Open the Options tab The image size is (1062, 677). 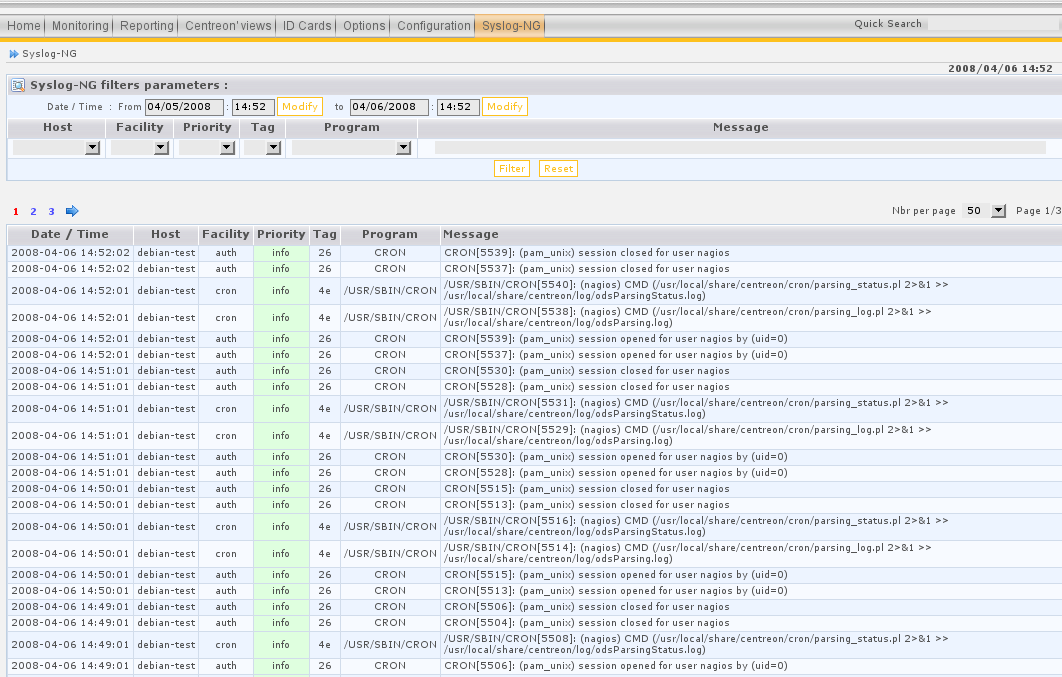point(364,26)
